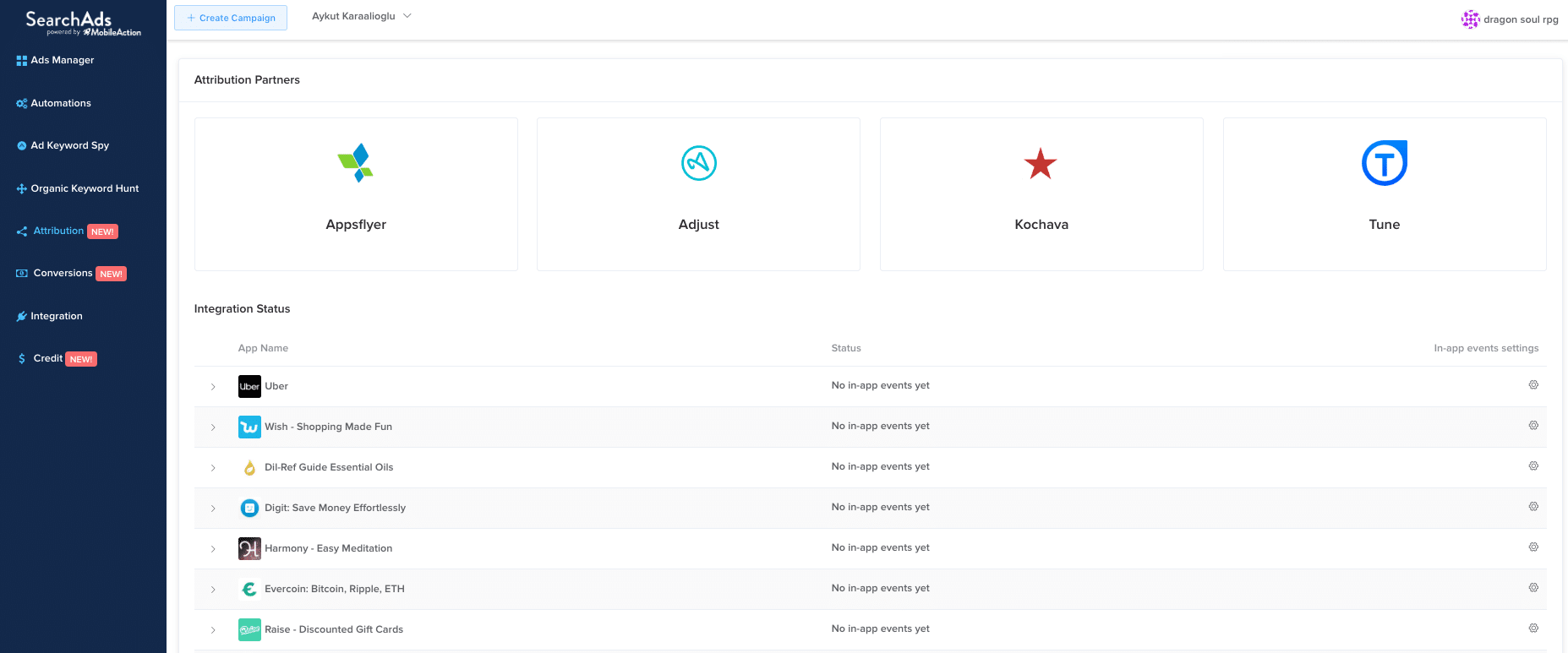Viewport: 1568px width, 653px height.
Task: Expand the Raise - Discounted Gift Cards row
Action: coord(213,630)
